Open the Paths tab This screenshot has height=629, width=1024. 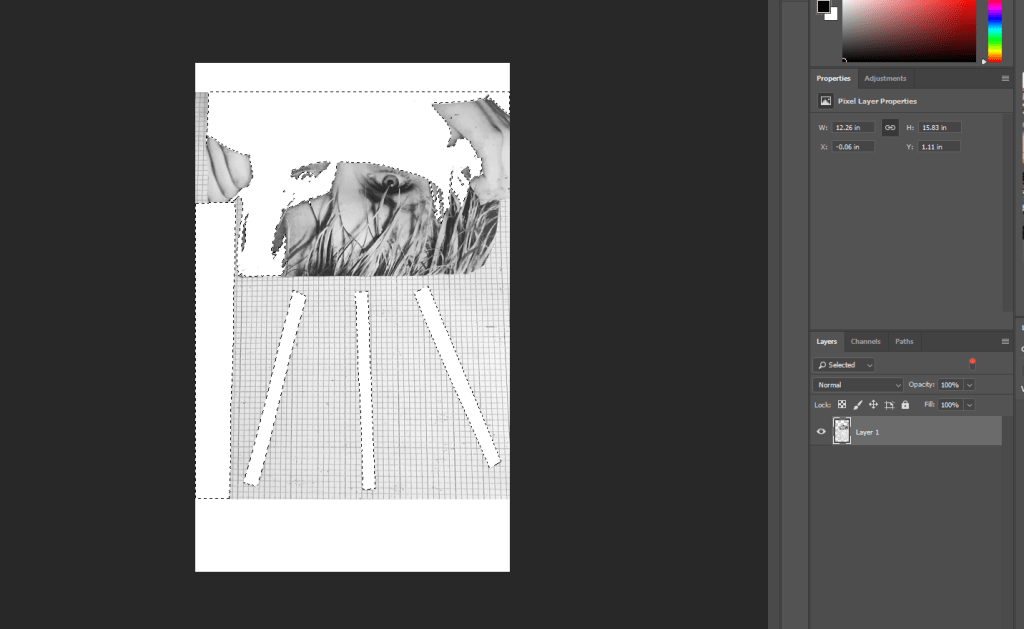[904, 341]
